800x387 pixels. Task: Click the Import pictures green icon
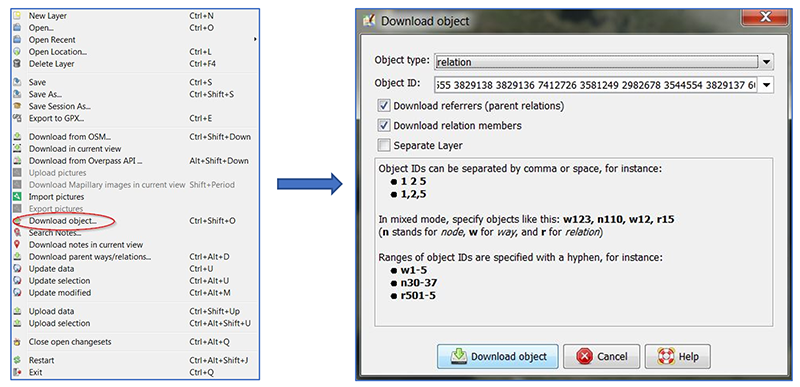point(17,197)
